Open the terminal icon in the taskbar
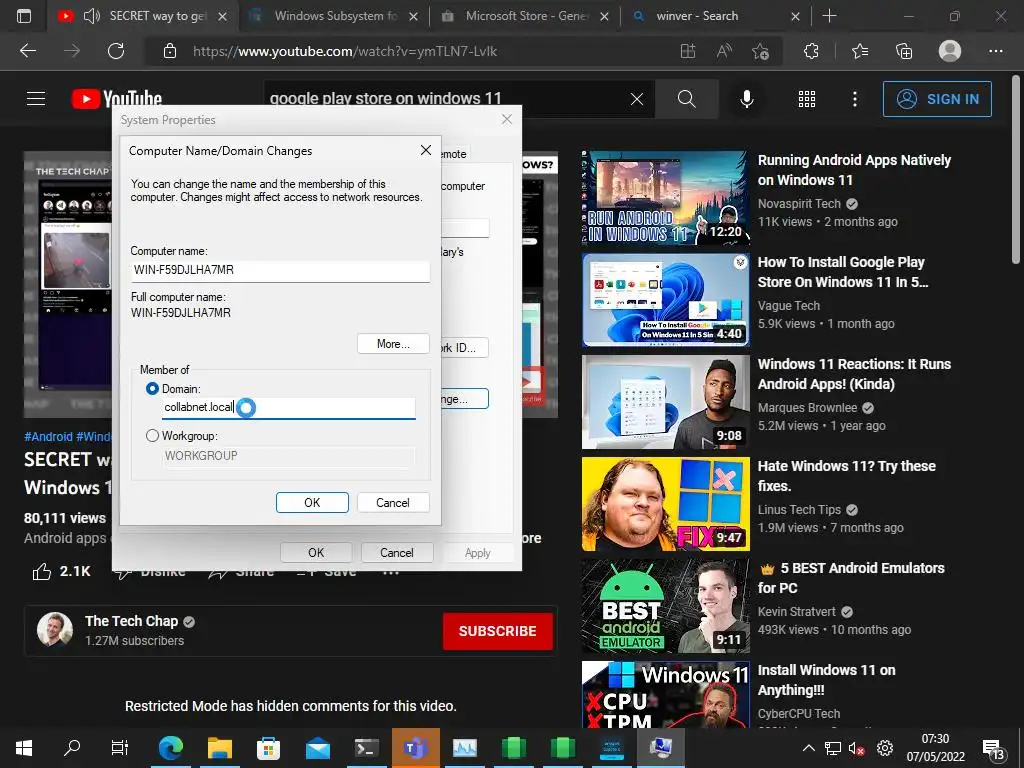This screenshot has width=1024, height=768. point(366,748)
